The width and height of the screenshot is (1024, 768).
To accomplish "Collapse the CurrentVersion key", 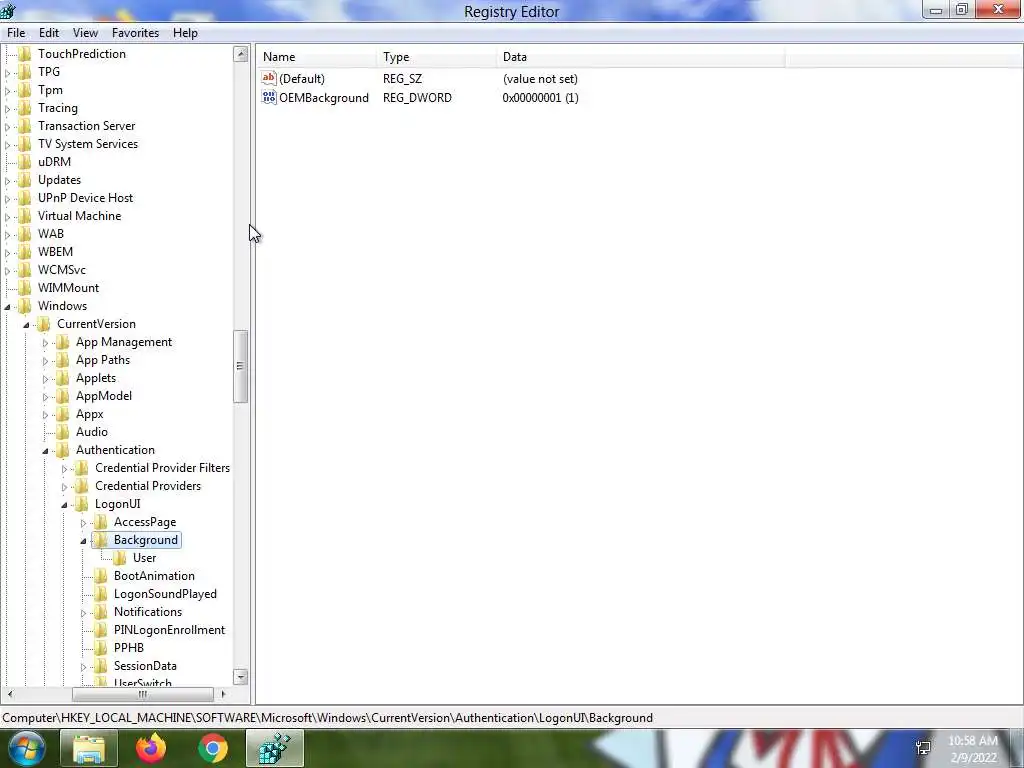I will 27,325.
